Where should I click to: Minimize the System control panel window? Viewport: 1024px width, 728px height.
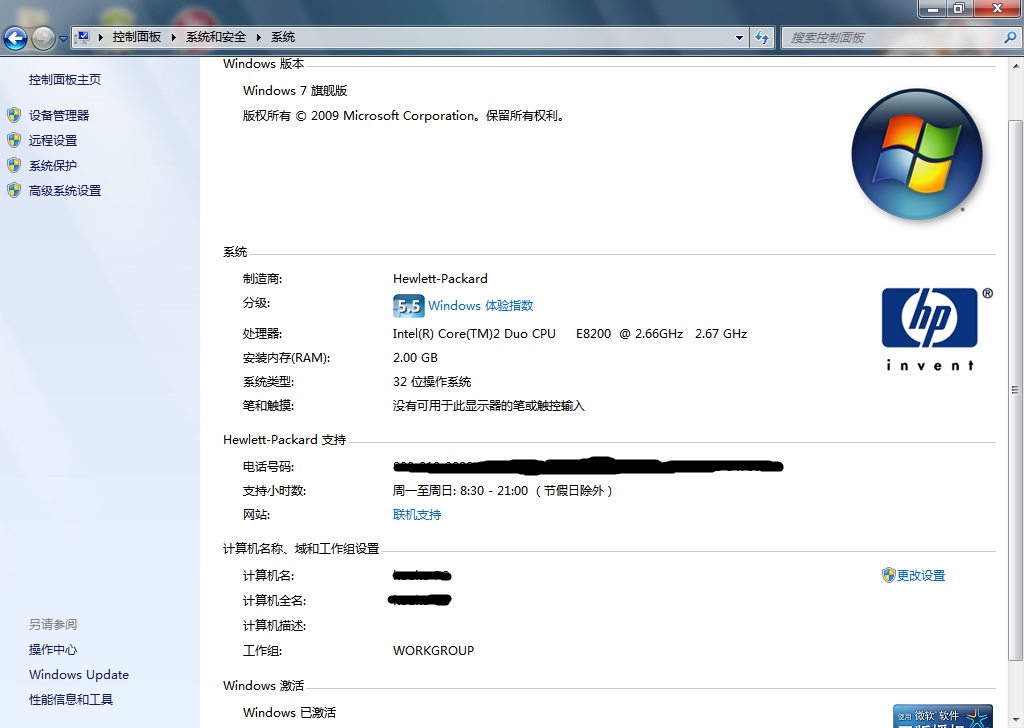[x=932, y=8]
